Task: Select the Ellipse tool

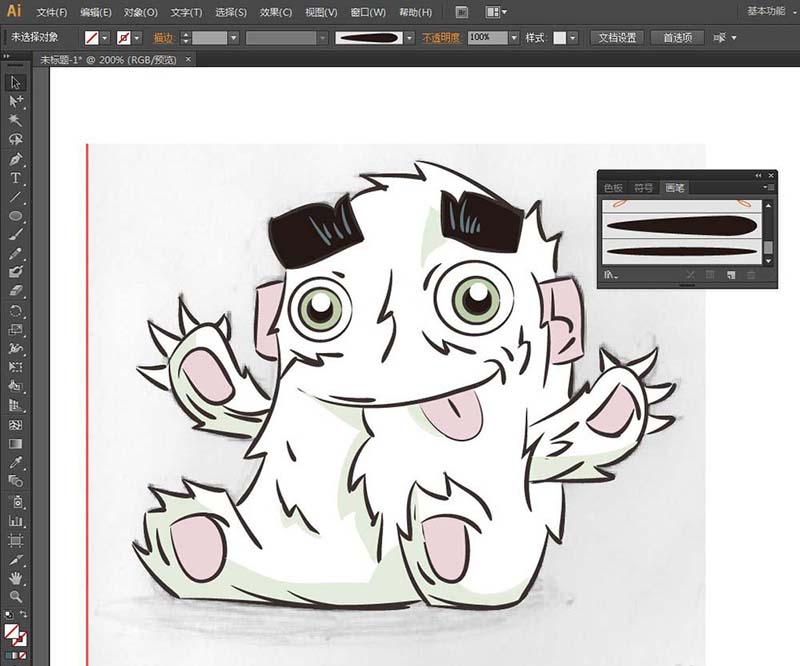Action: pos(15,216)
